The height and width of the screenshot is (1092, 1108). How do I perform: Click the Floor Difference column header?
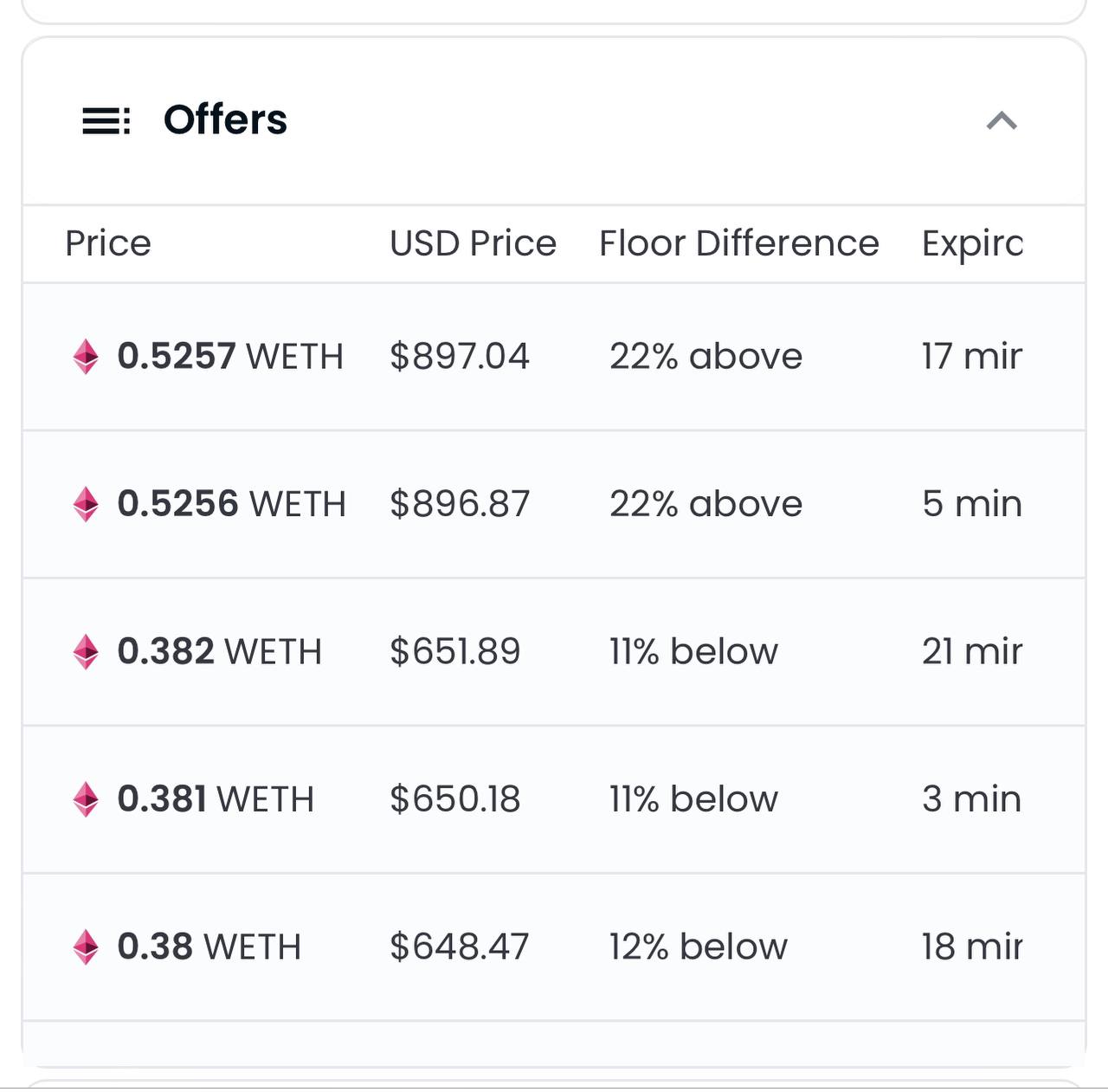(x=739, y=243)
